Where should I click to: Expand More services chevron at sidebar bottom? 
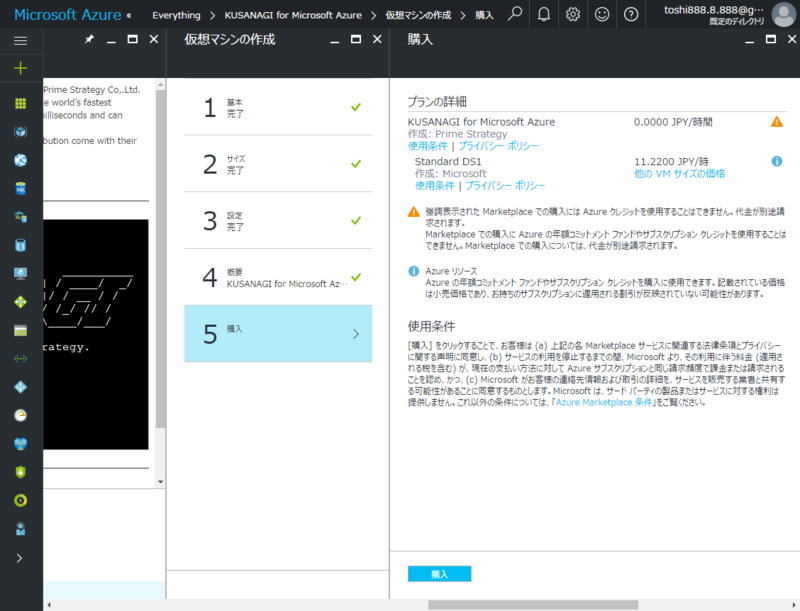click(19, 558)
